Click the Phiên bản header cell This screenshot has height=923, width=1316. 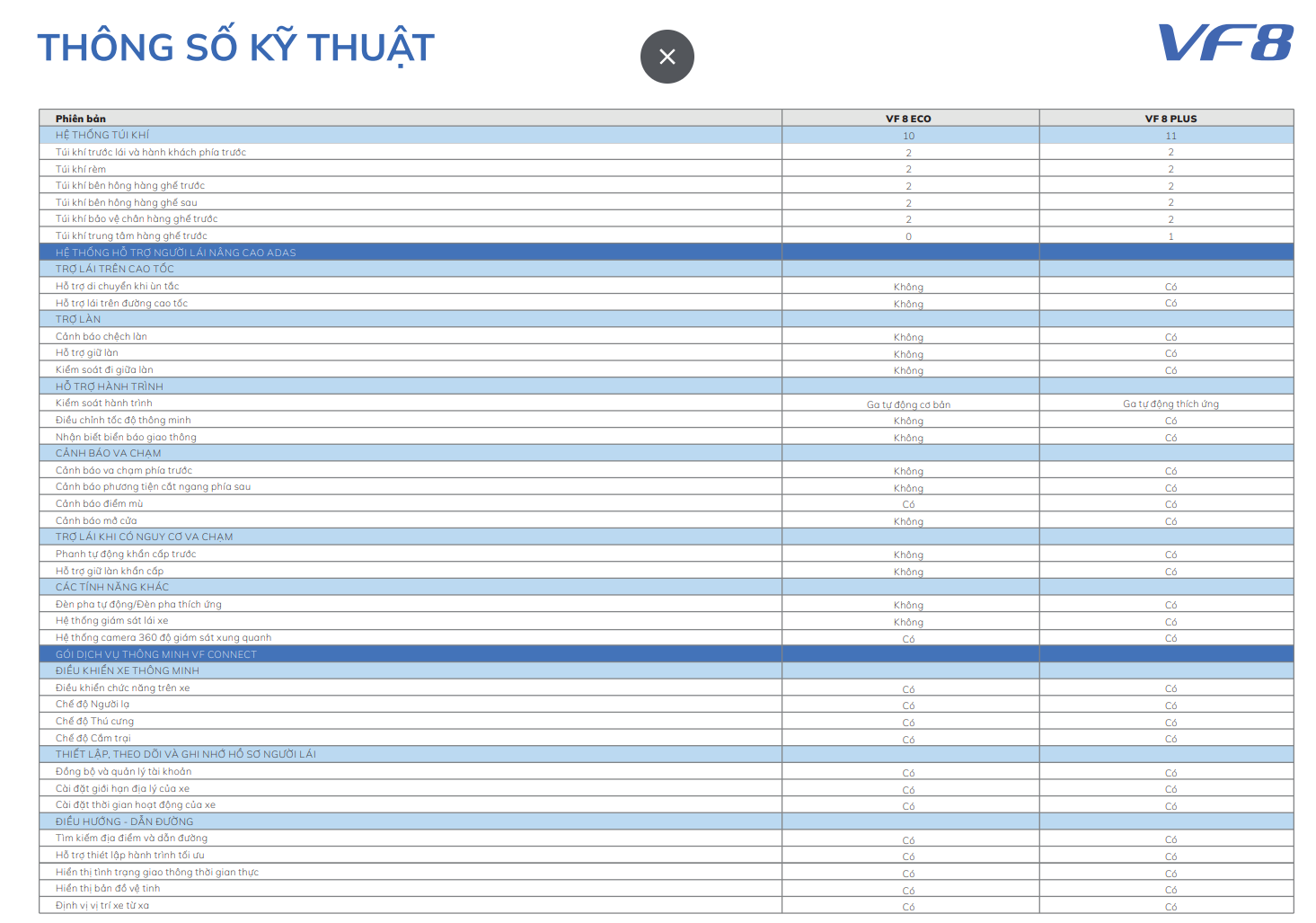click(81, 119)
